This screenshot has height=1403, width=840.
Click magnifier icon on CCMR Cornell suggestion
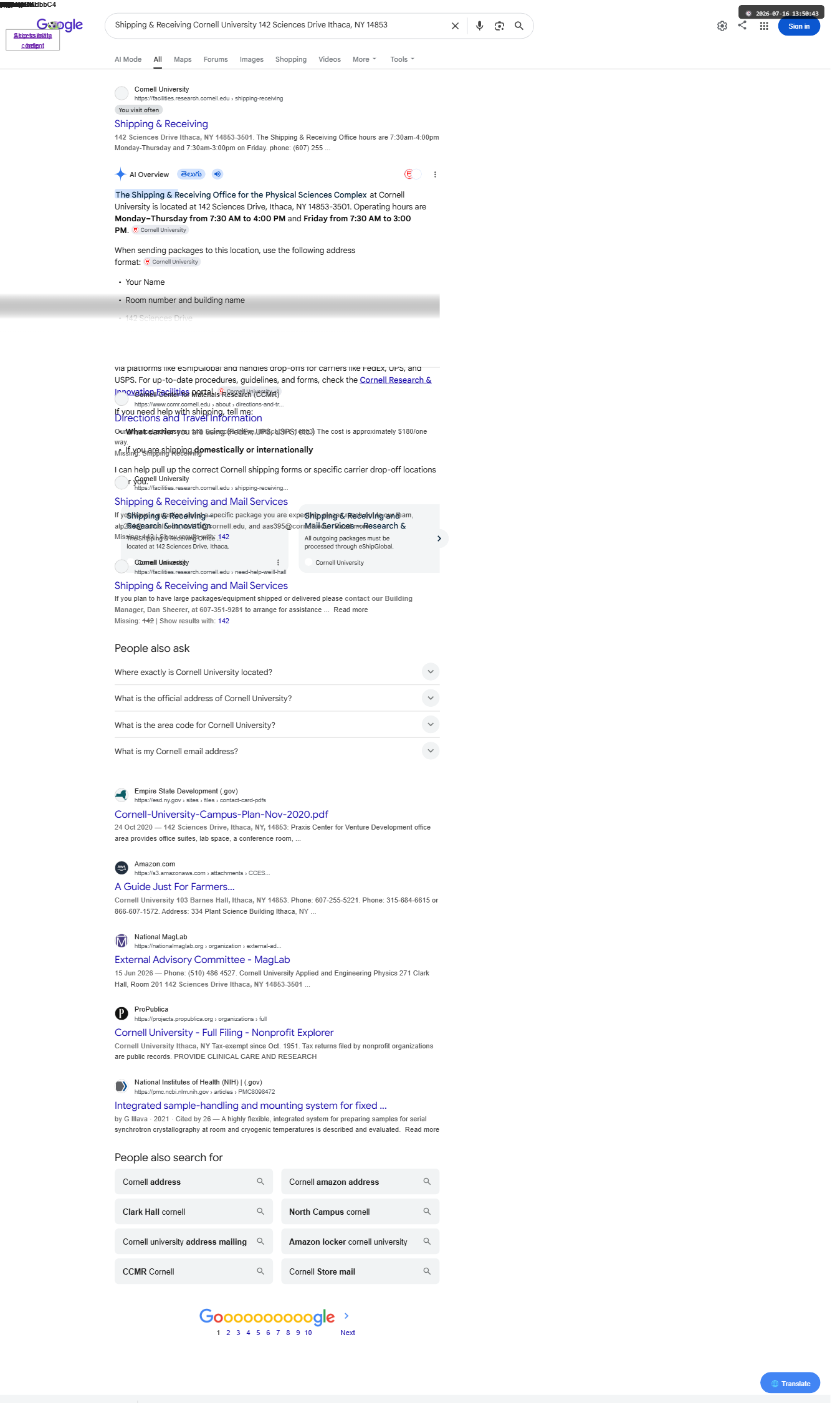[x=260, y=1271]
